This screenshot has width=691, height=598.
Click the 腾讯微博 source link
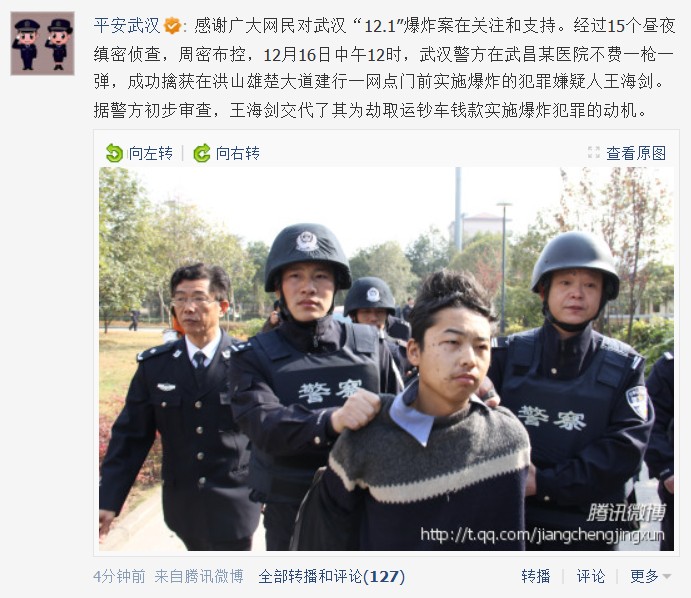point(214,576)
